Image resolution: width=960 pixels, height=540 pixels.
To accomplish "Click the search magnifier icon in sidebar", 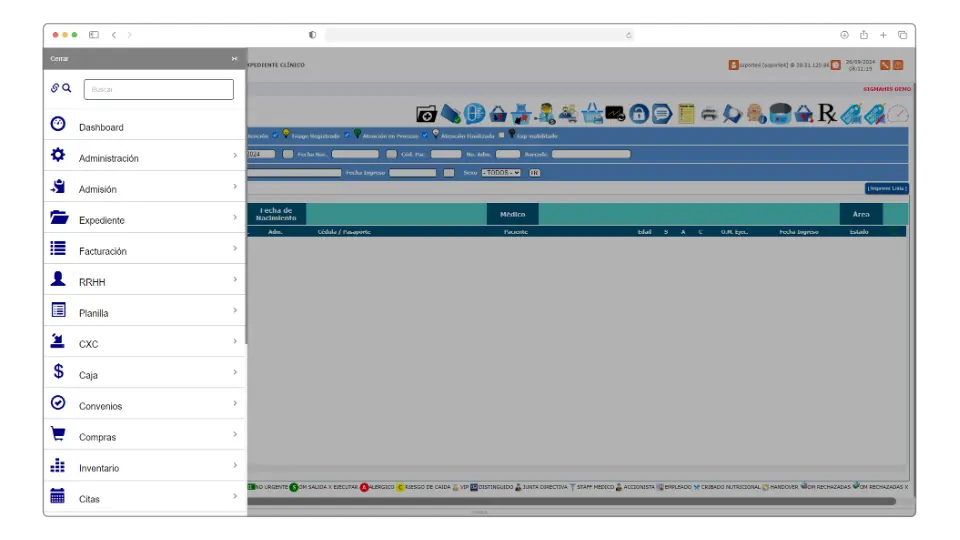I will [67, 88].
